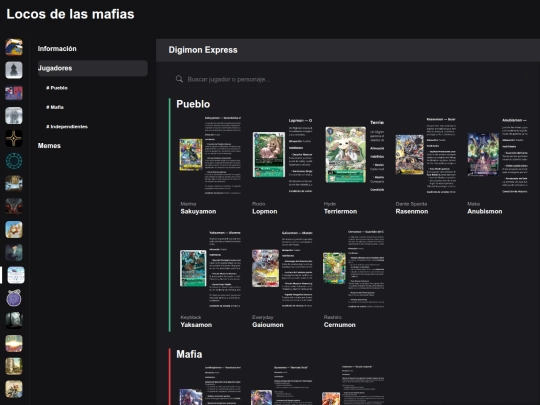The image size is (540, 405).
Task: Click the Yaksamon character name
Action: (x=196, y=325)
